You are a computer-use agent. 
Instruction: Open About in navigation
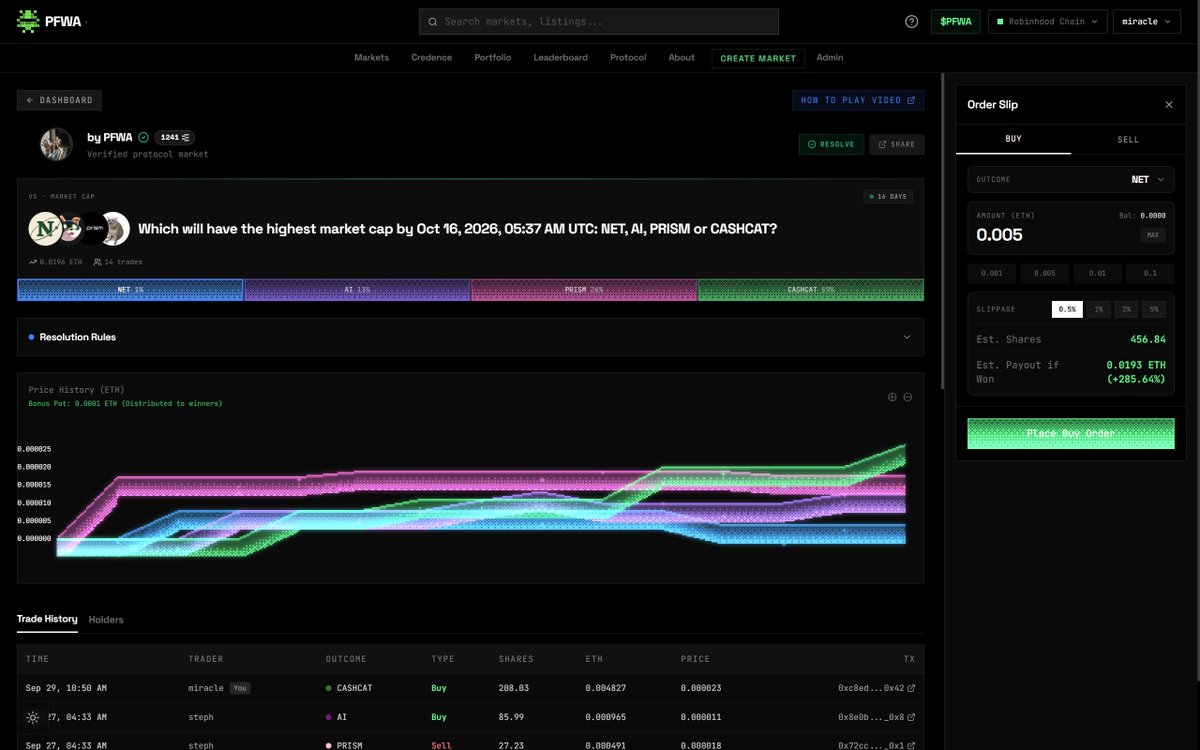pos(682,58)
